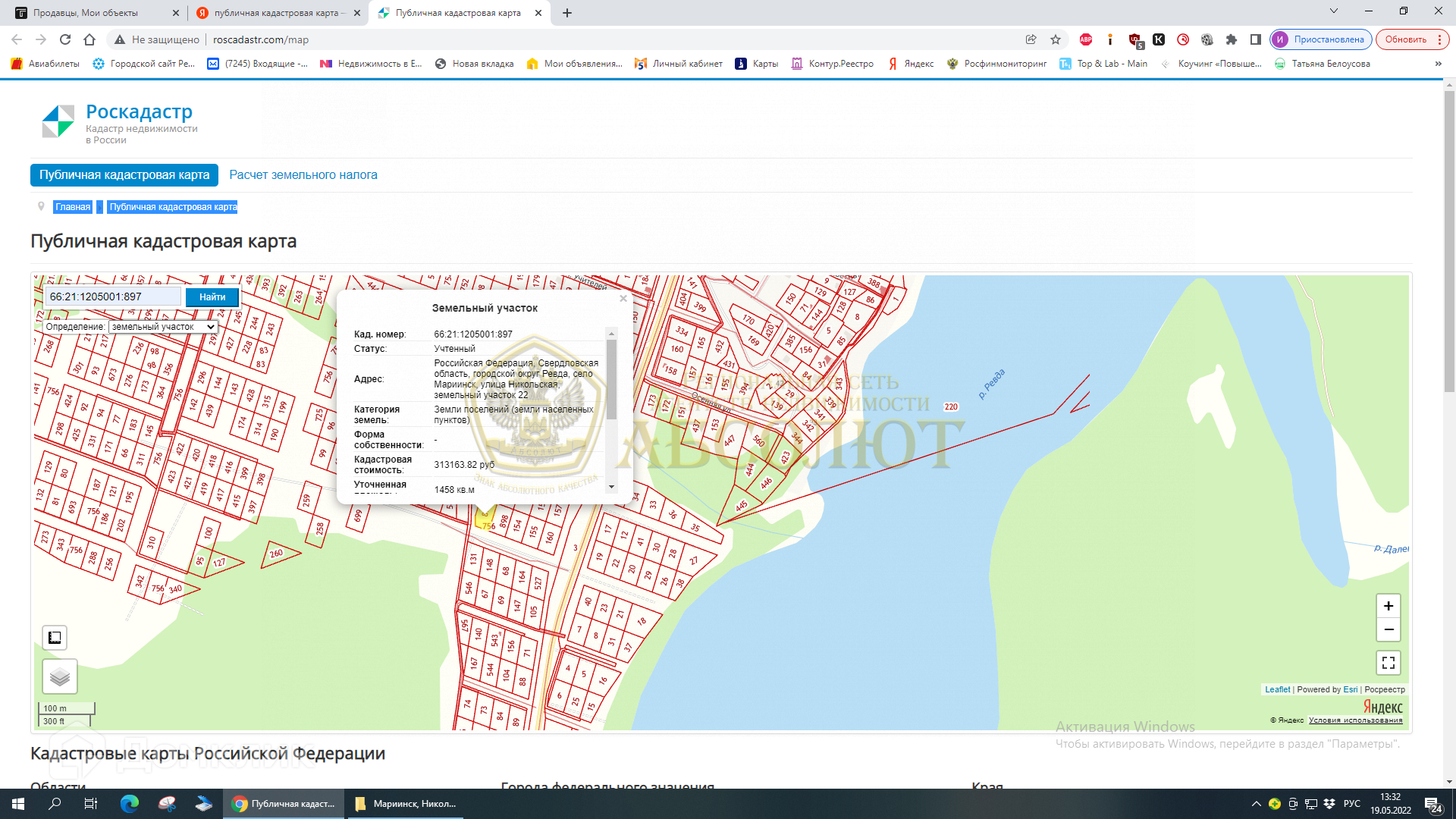The width and height of the screenshot is (1456, 819).
Task: Click the measurement ruler tool icon
Action: tap(55, 638)
